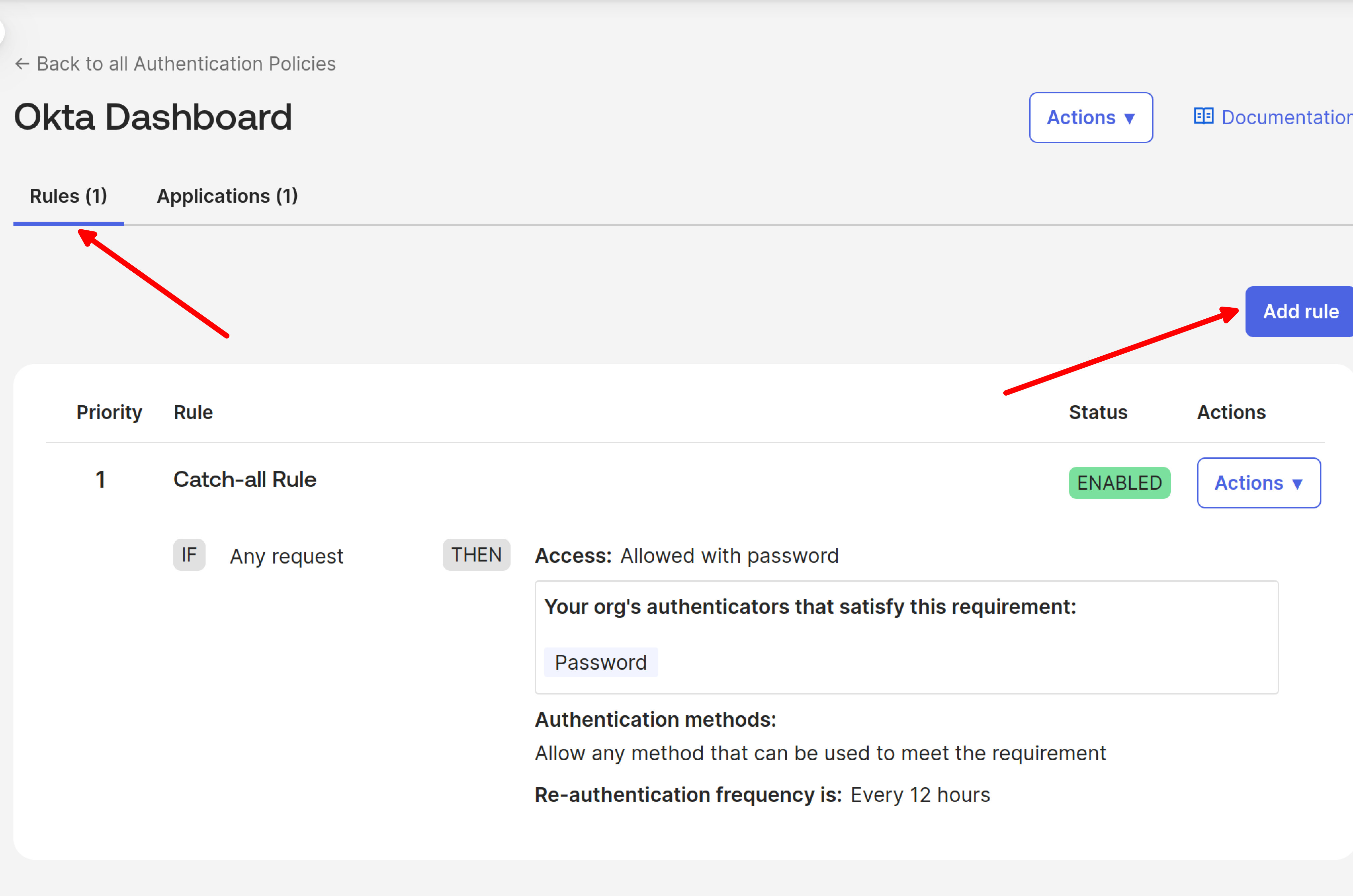1353x896 pixels.
Task: Click the back arrow icon
Action: pos(22,63)
